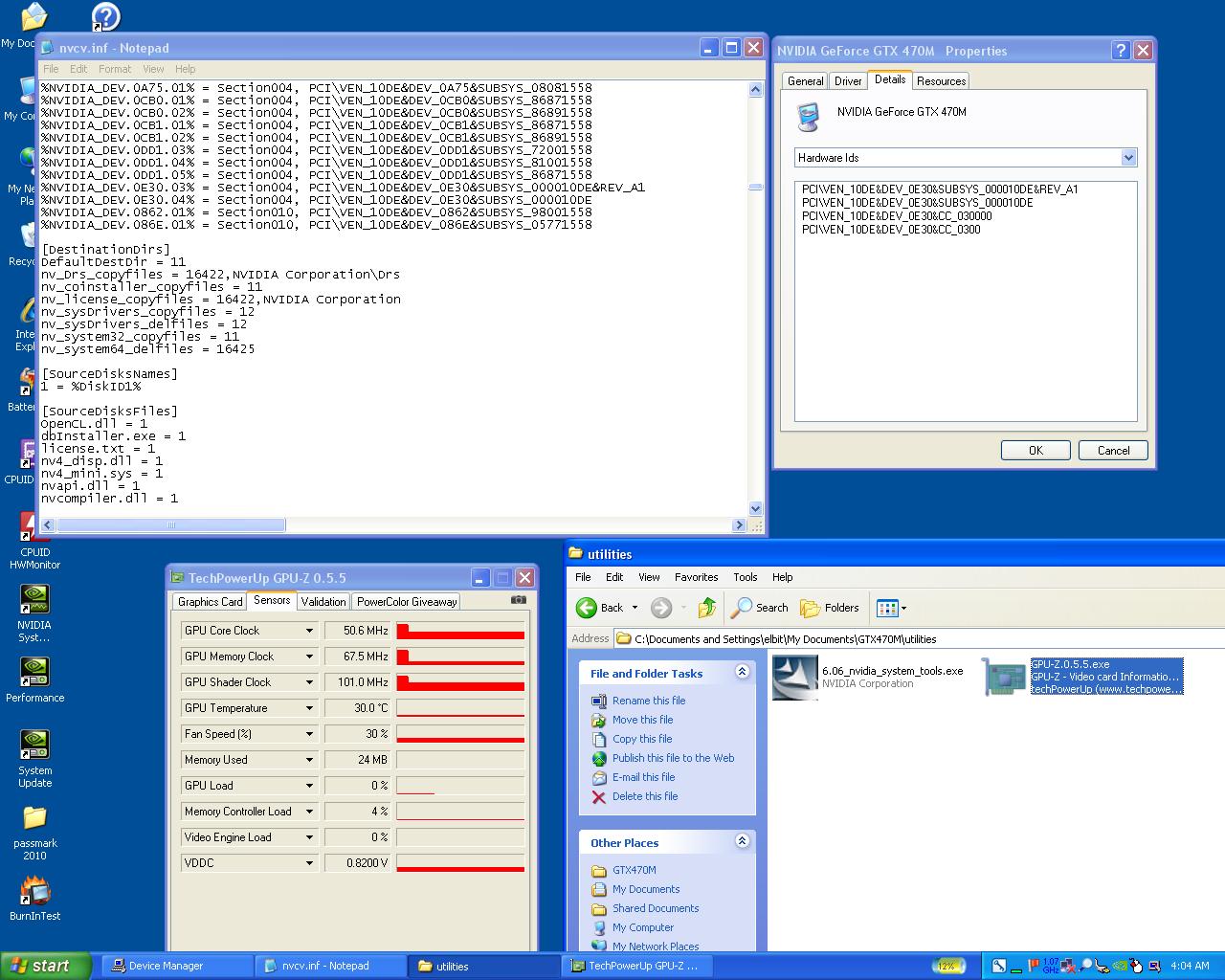Click the Up folder toolbar icon
This screenshot has width=1225, height=980.
click(x=707, y=608)
